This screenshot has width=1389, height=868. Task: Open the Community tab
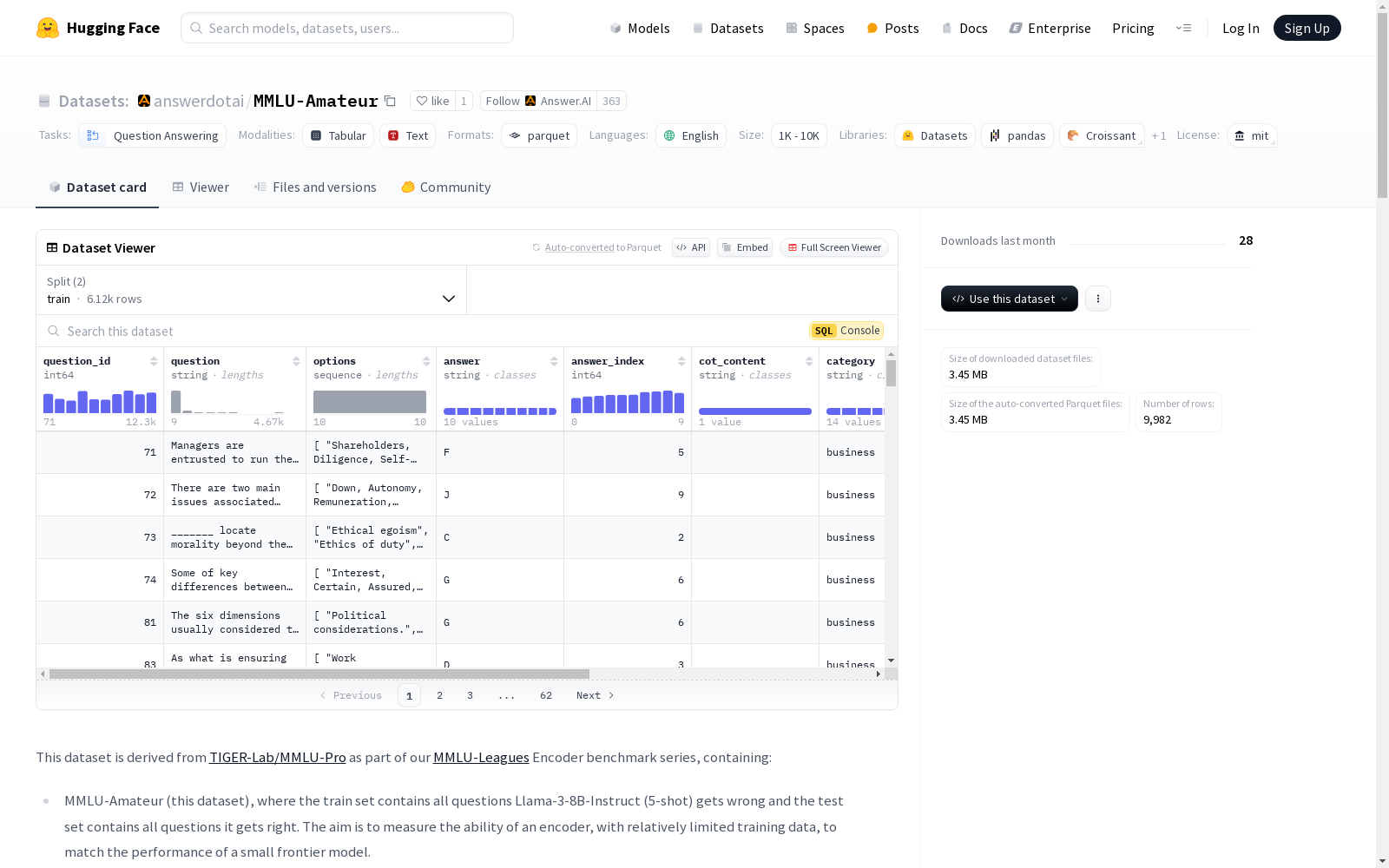(446, 187)
